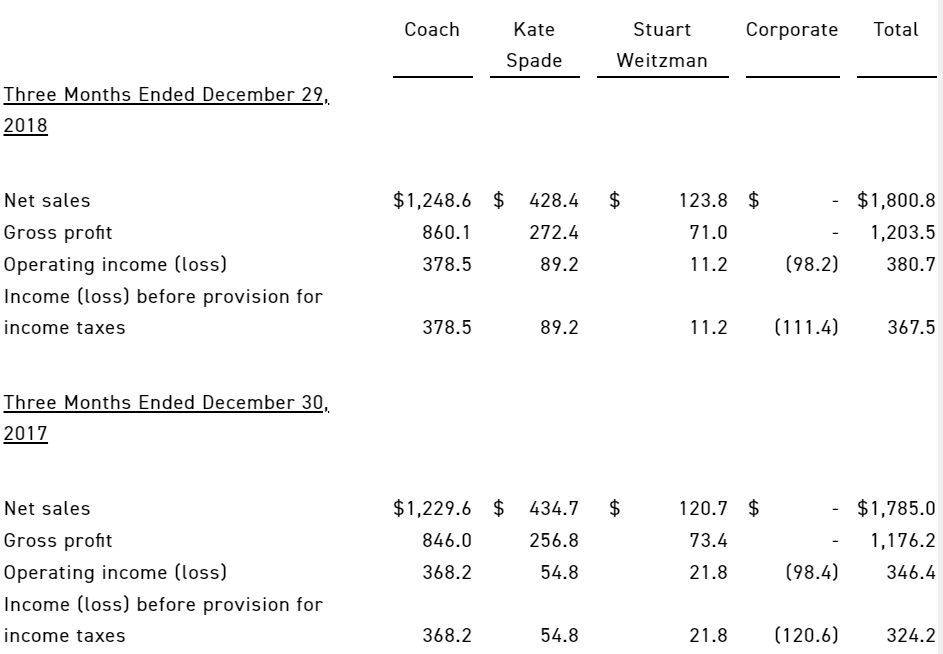The height and width of the screenshot is (654, 943).
Task: Click the Coach column header
Action: 432,29
